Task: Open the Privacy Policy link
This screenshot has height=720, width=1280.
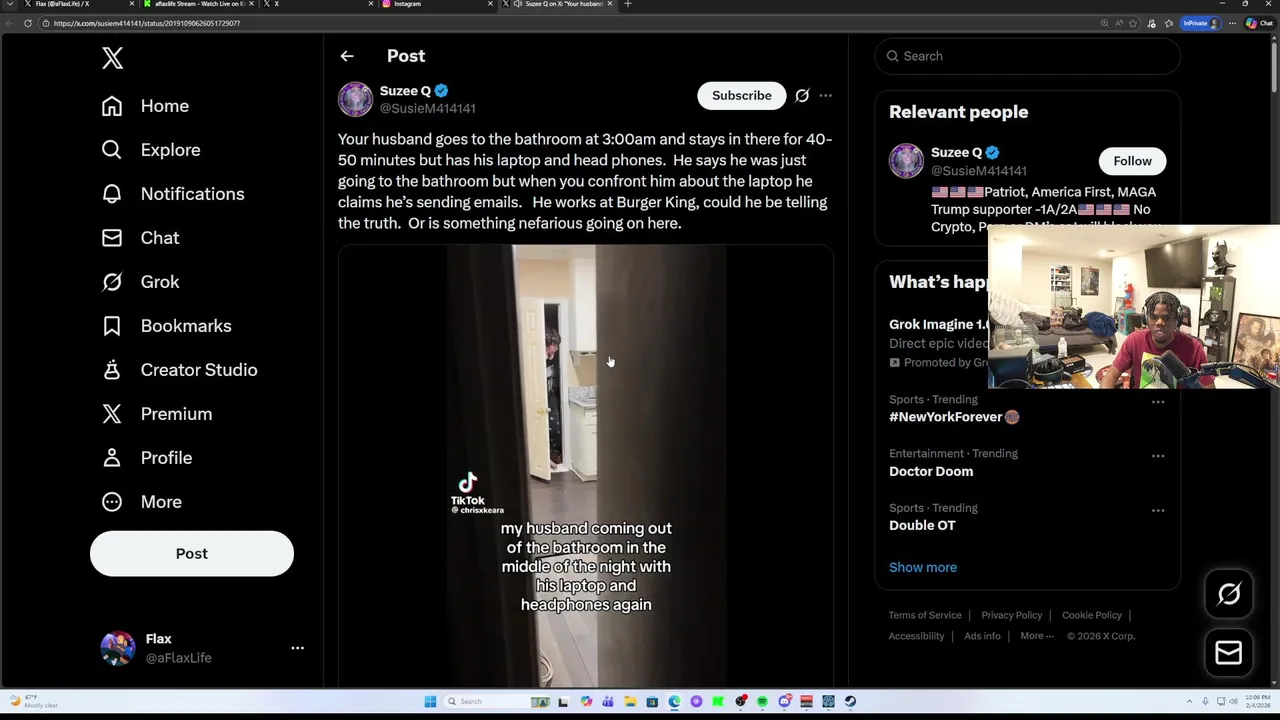Action: click(x=1011, y=615)
